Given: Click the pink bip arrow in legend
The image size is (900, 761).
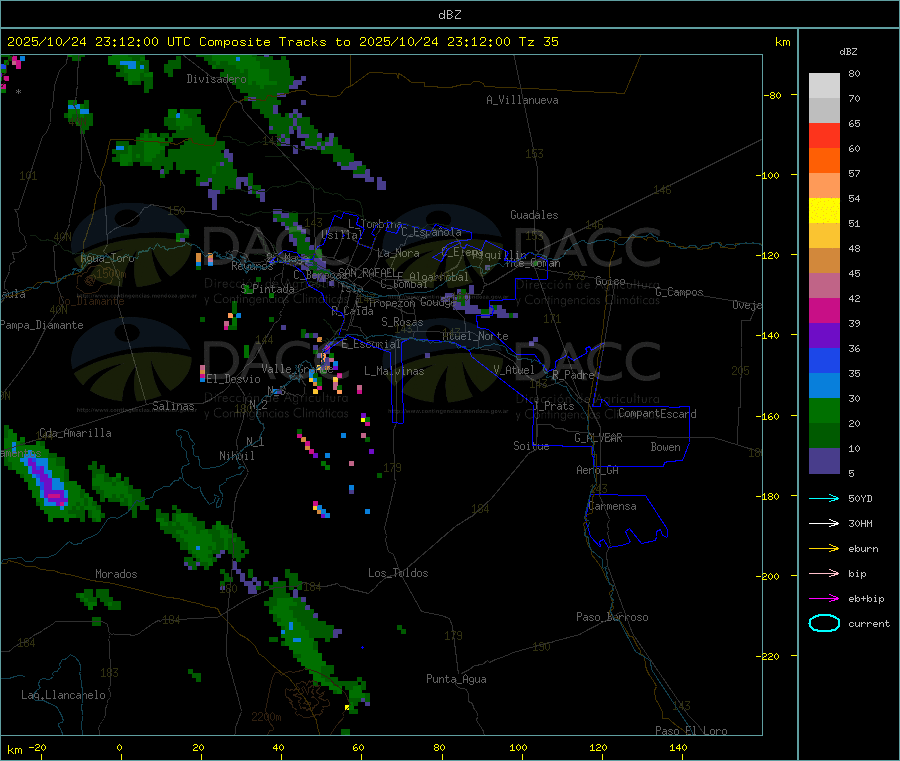Looking at the screenshot, I should [x=824, y=573].
